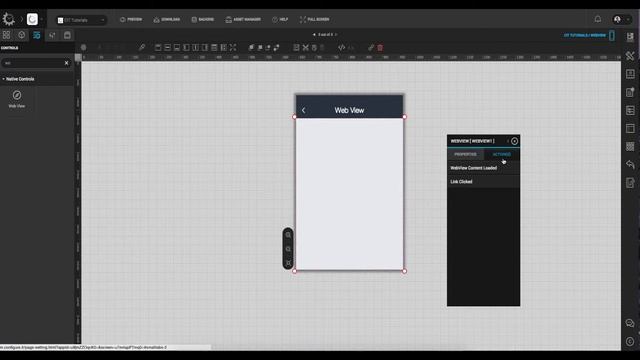Select the fourth left panel tab icon
Image resolution: width=640 pixels, height=360 pixels.
click(52, 35)
